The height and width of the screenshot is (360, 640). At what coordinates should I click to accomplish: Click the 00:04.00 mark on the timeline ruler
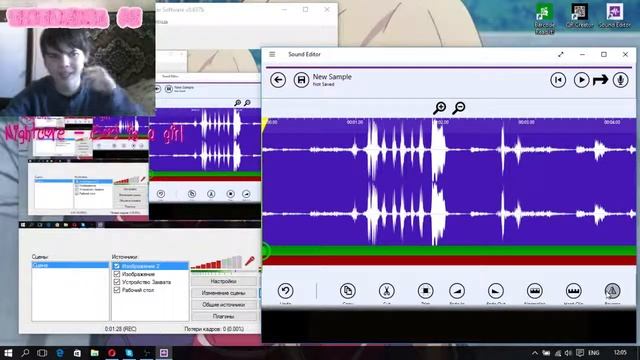[x=612, y=122]
